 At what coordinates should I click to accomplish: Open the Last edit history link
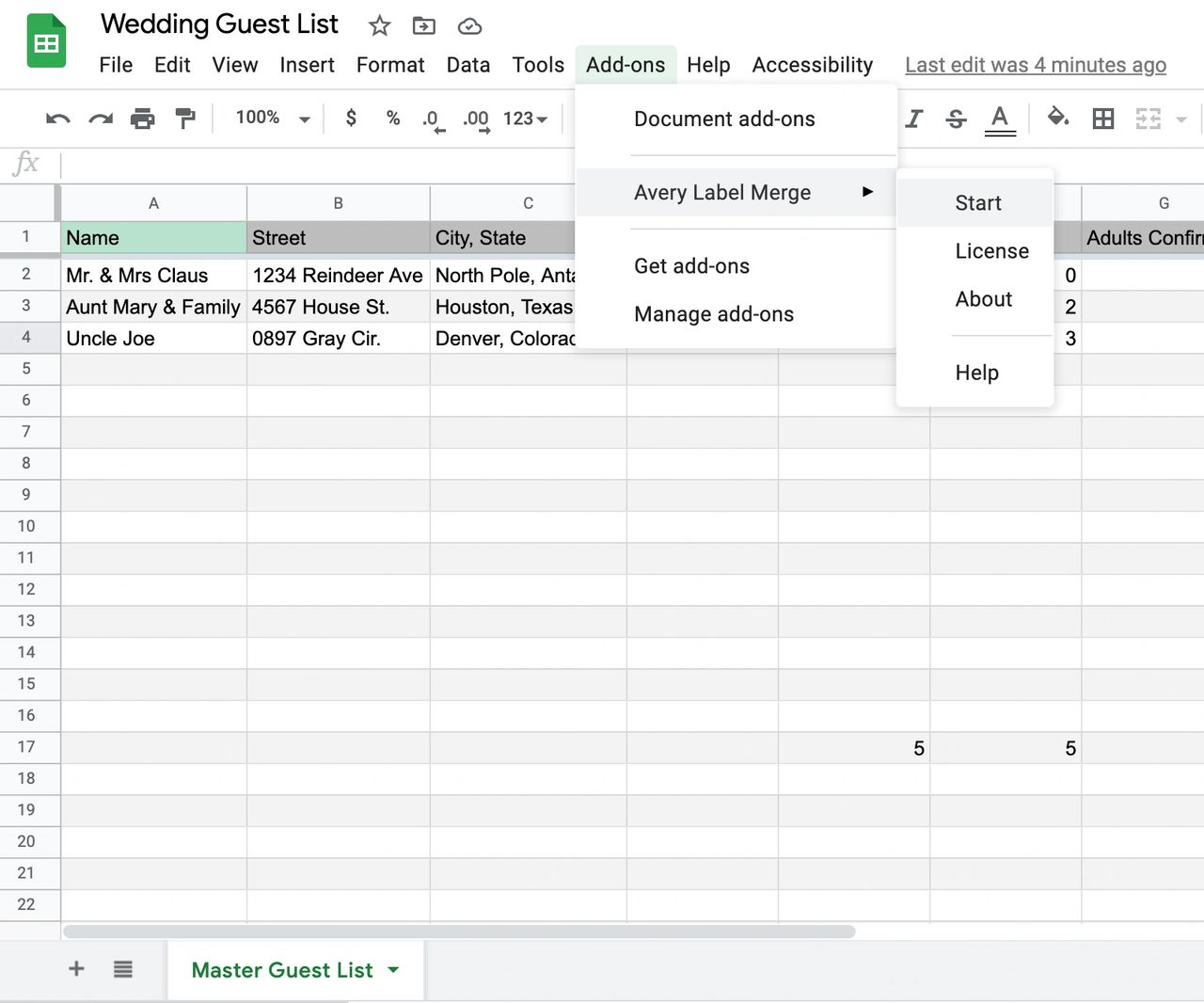point(1035,65)
